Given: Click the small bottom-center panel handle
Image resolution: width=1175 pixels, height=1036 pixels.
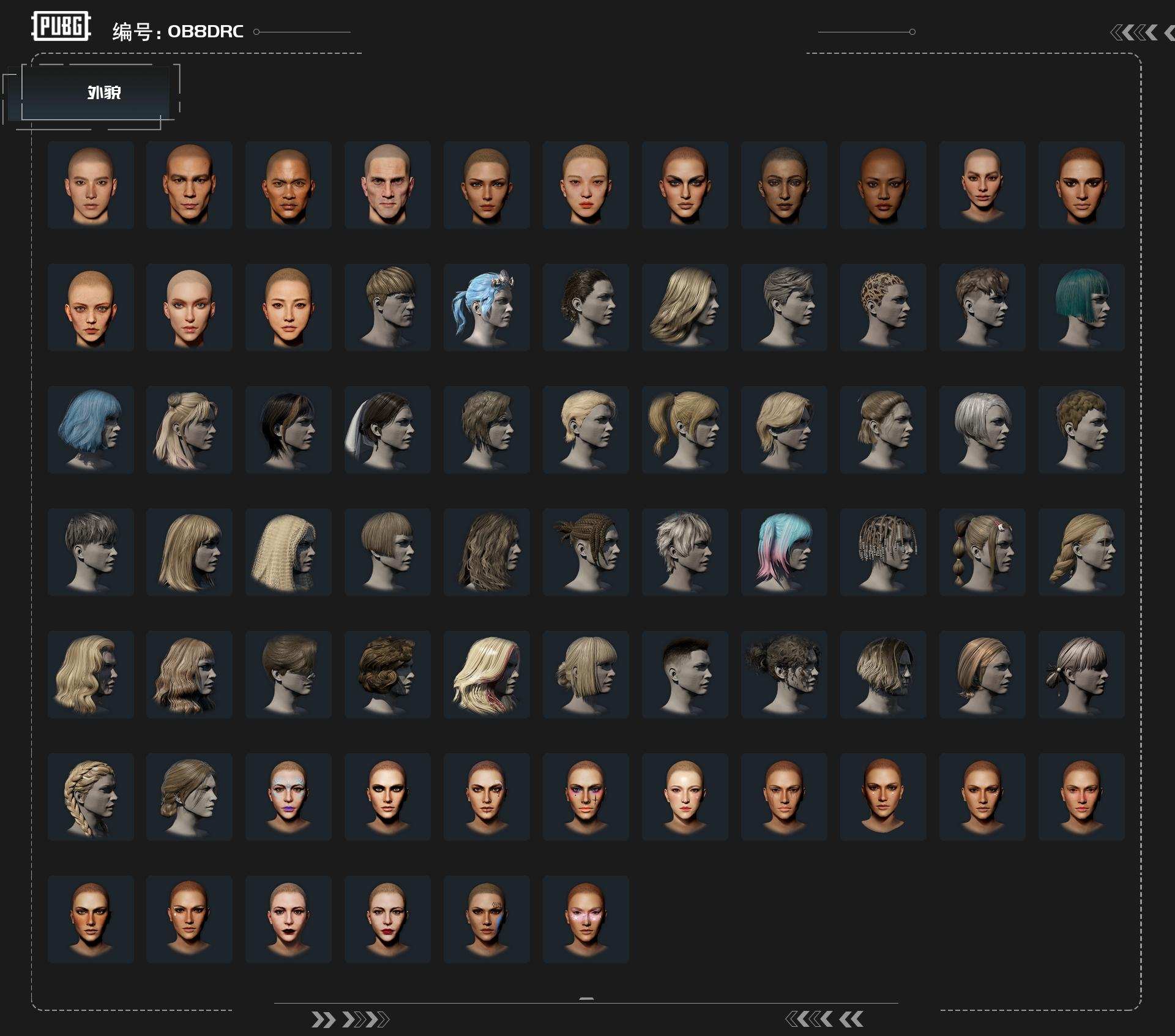Looking at the screenshot, I should click(x=586, y=999).
